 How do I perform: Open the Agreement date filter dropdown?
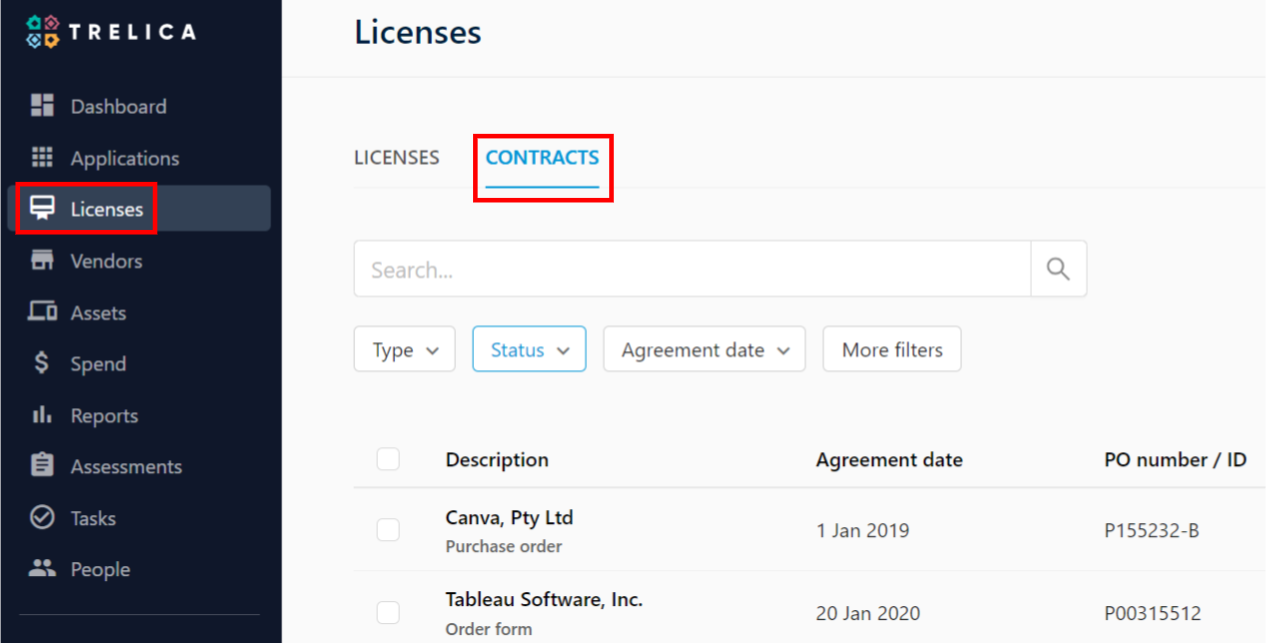(x=704, y=350)
